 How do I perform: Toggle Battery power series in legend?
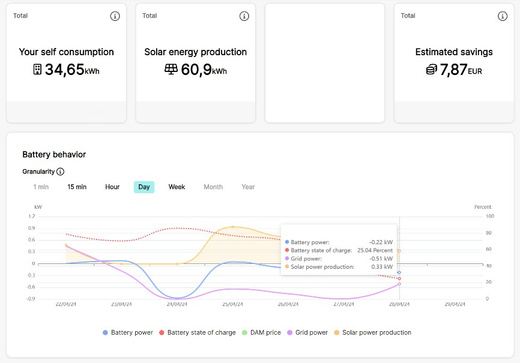(128, 333)
